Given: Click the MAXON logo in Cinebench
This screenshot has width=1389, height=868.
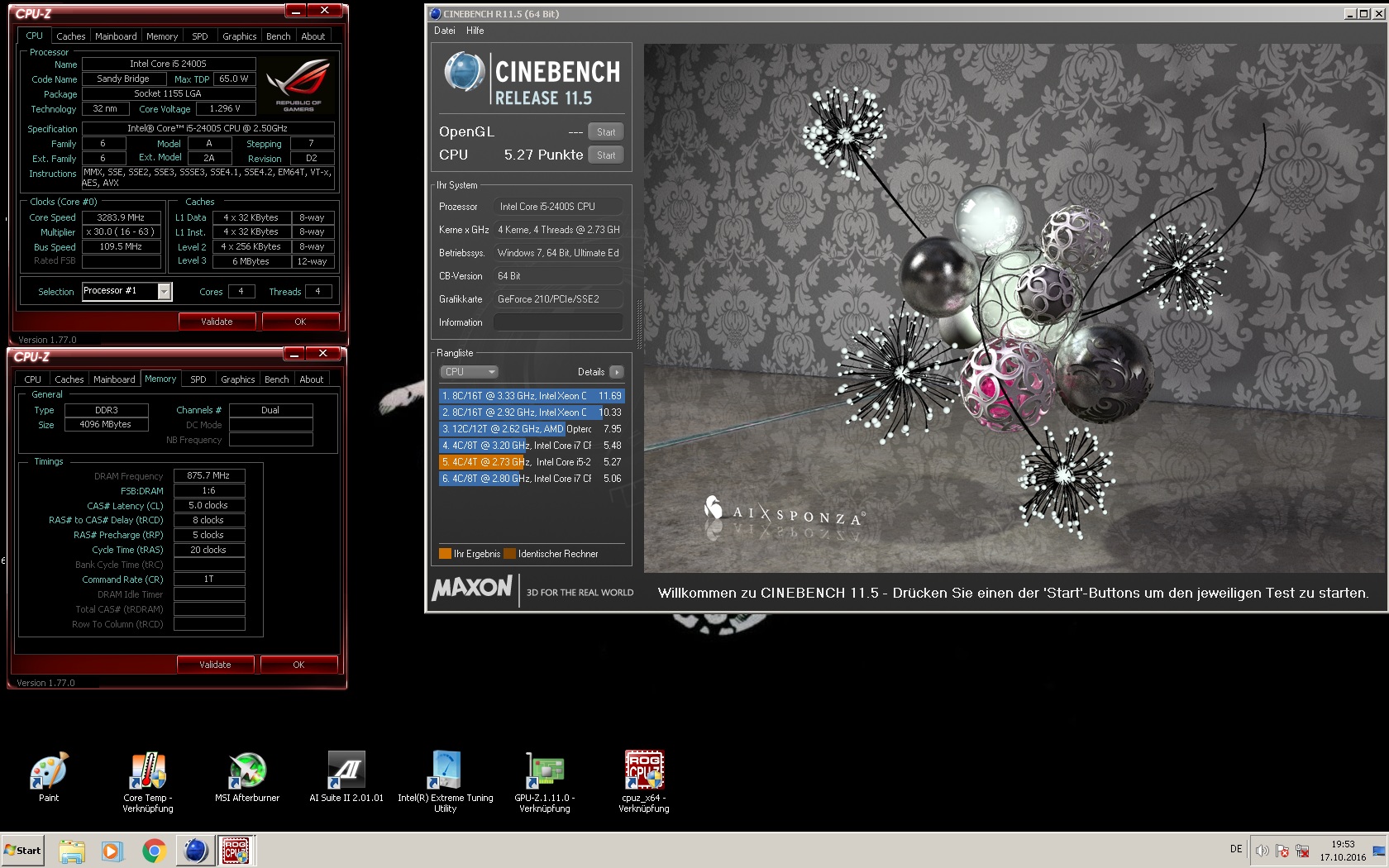Looking at the screenshot, I should tap(472, 589).
